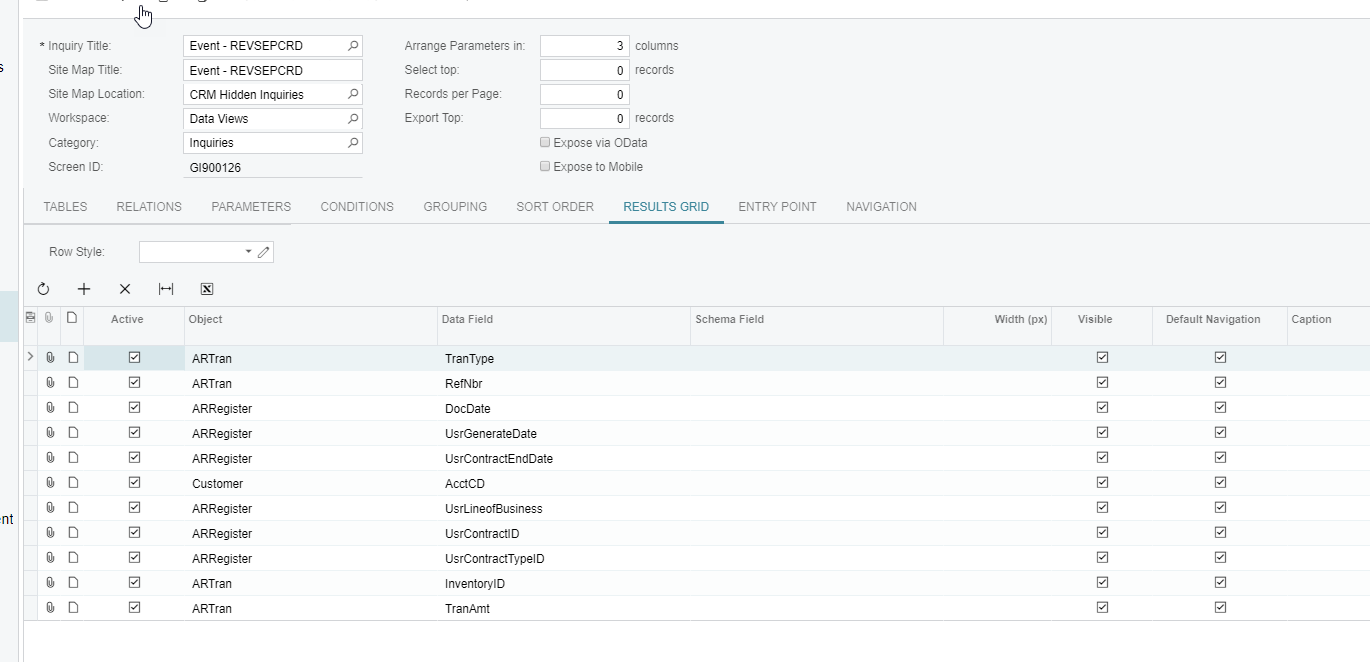Viewport: 1370px width, 662px height.
Task: Open the SORT ORDER tab
Action: (x=555, y=207)
